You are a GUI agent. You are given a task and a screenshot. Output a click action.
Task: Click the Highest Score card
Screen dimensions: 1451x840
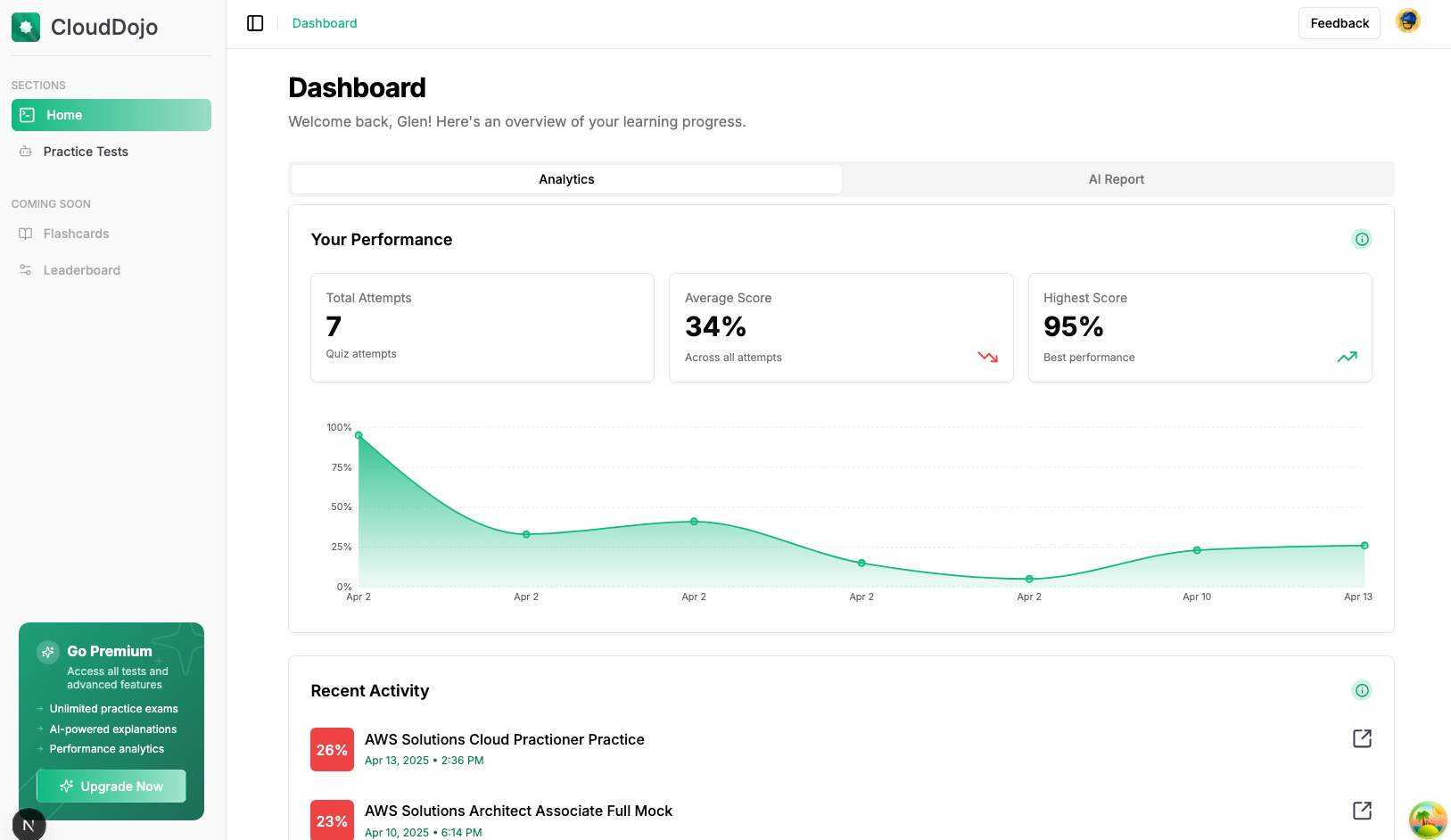[1200, 327]
